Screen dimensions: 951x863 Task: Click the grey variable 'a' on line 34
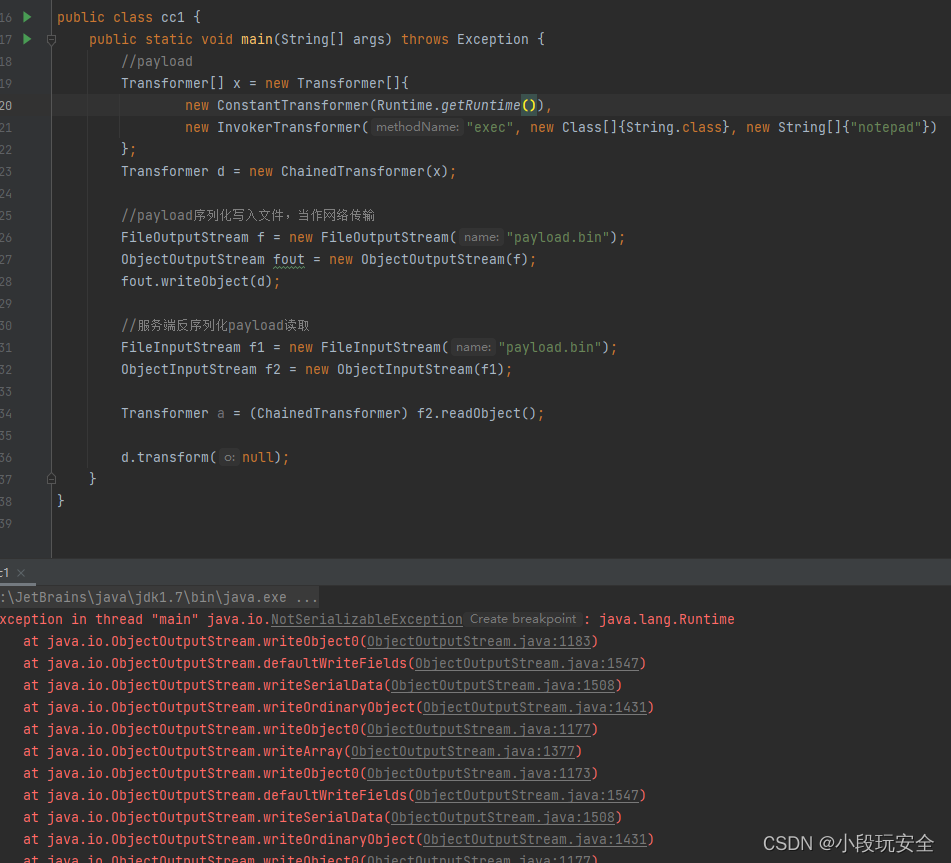pos(221,414)
